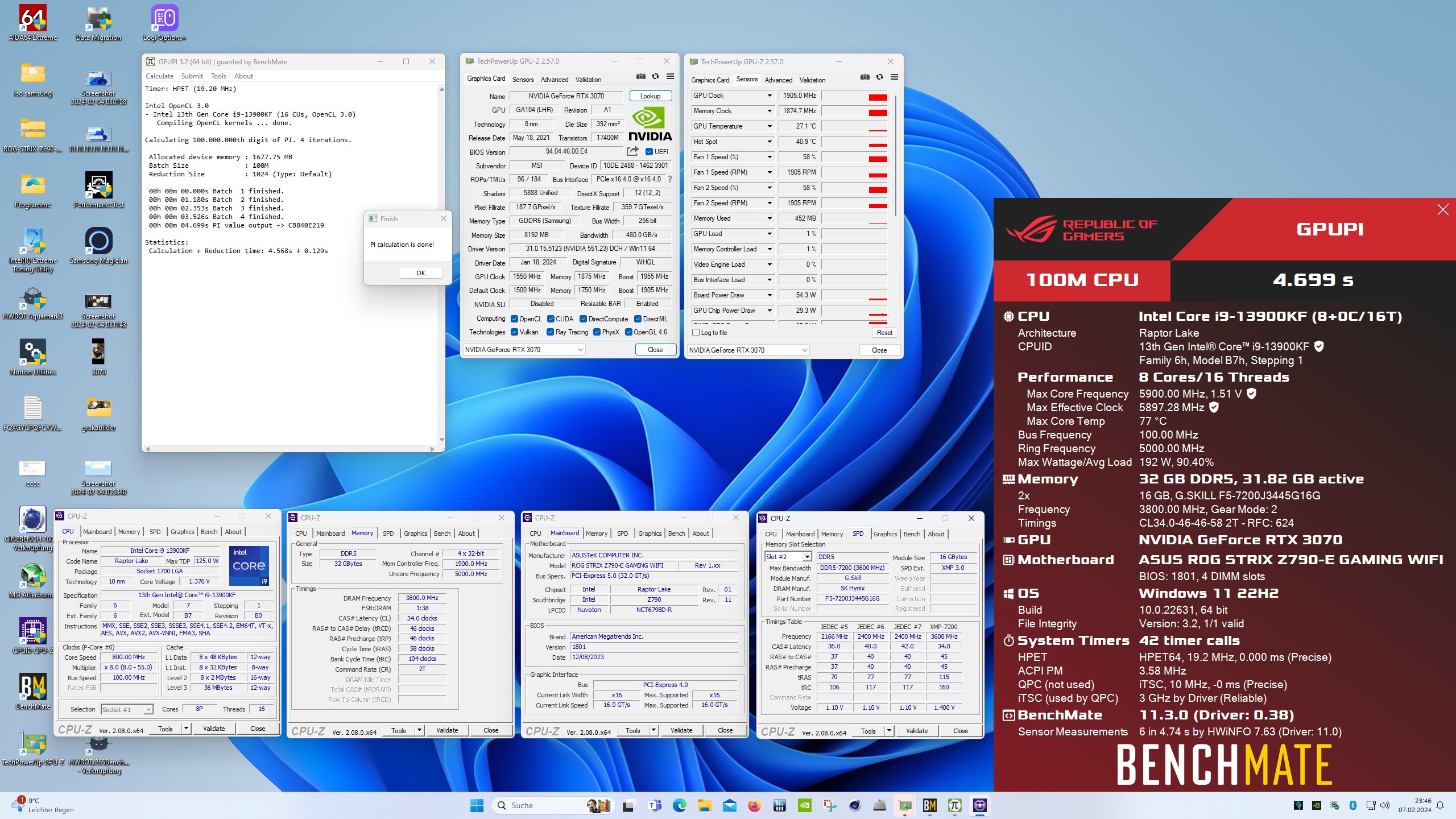Toggle the PhysX checkbox
Viewport: 1456px width, 819px height.
click(x=597, y=332)
